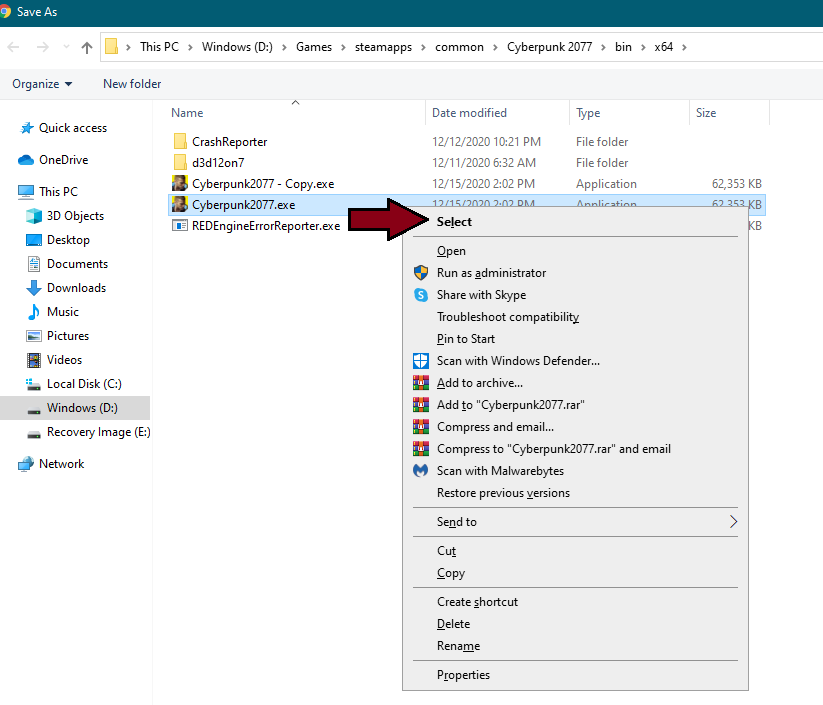Expand chevron after x64 breadcrumb
This screenshot has height=705, width=823.
tap(684, 47)
